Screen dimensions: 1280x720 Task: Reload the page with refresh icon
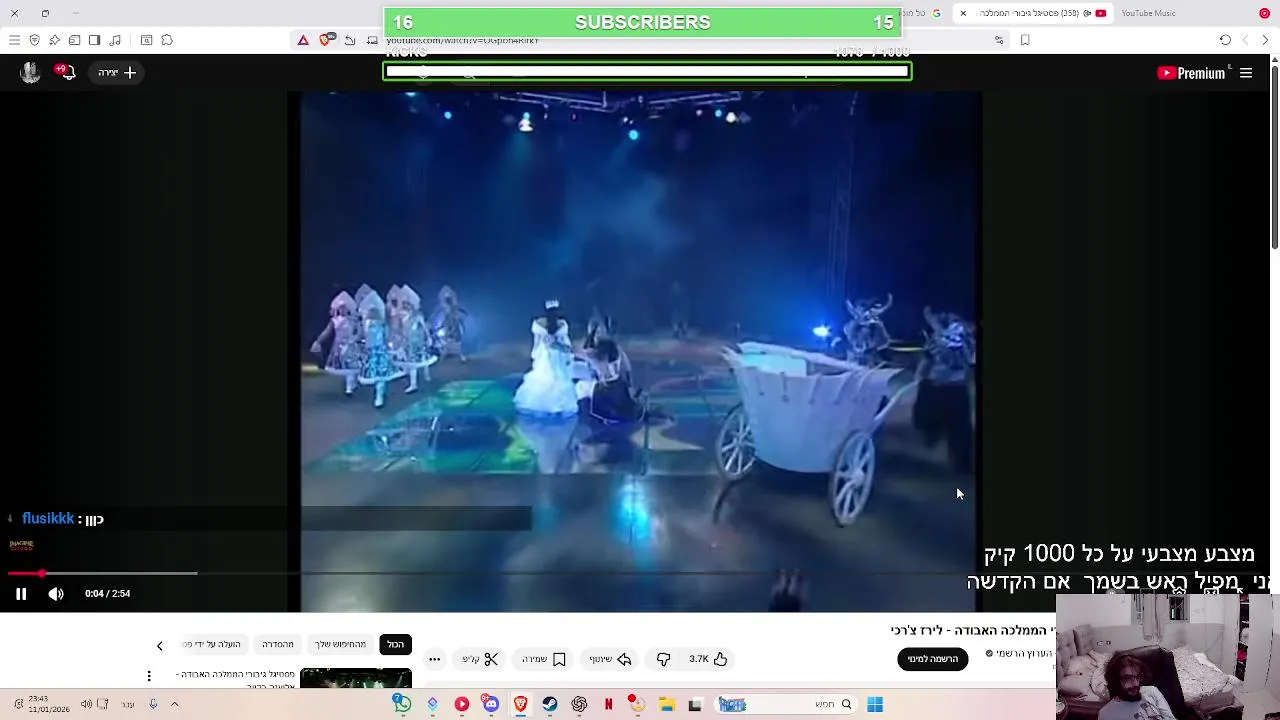[1225, 40]
